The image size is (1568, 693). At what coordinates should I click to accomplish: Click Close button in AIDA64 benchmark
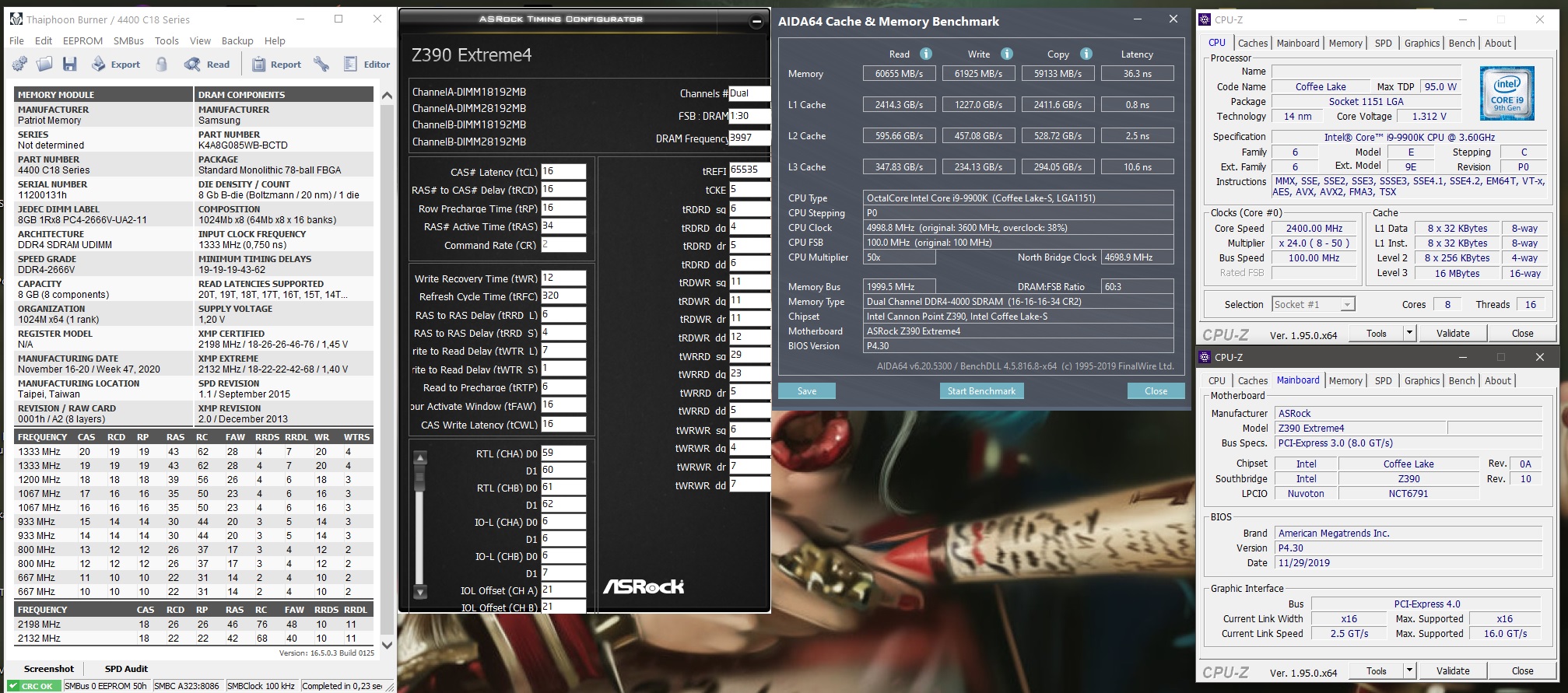click(1156, 391)
